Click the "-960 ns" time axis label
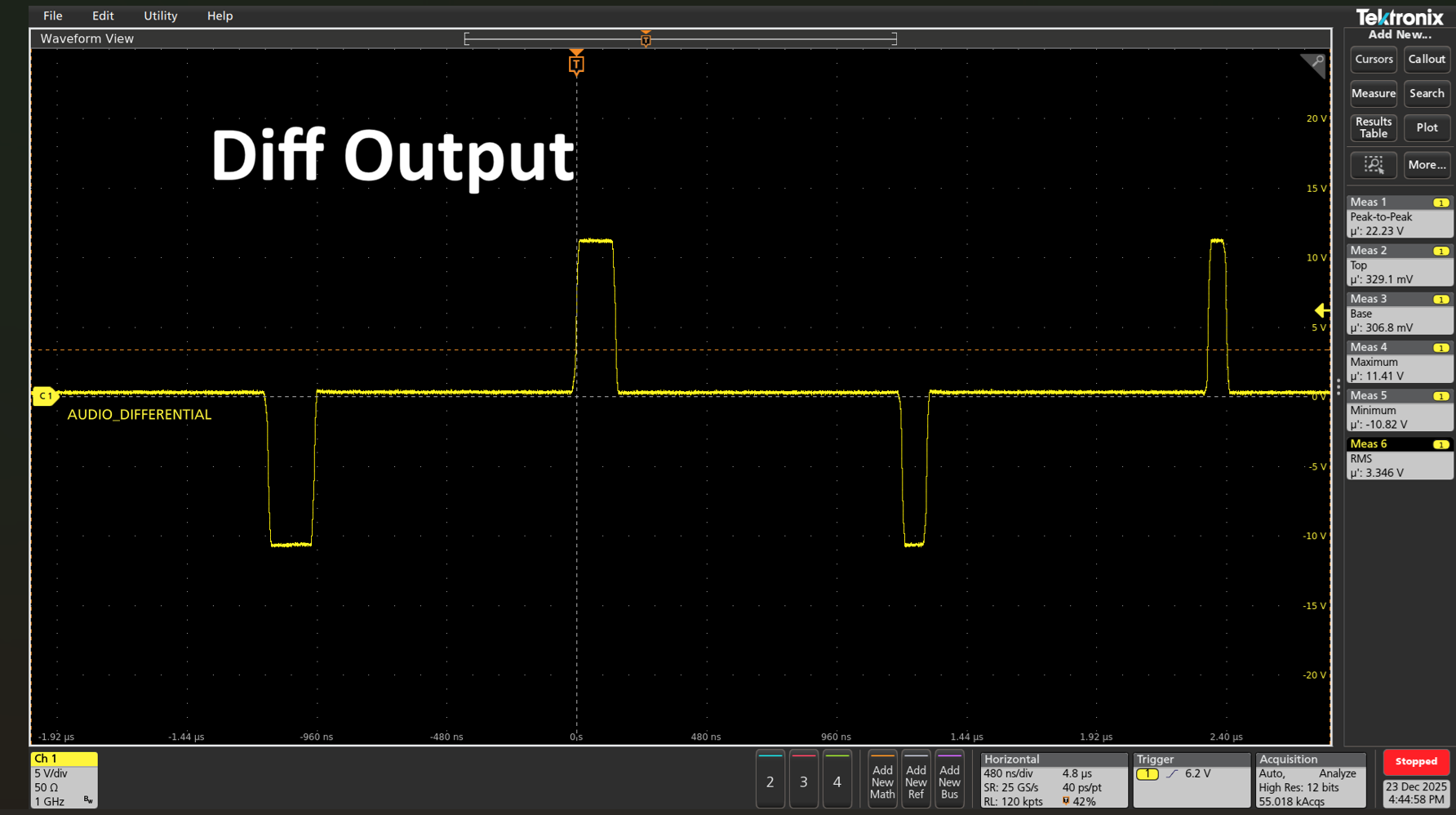Viewport: 1456px width, 815px height. 317,737
